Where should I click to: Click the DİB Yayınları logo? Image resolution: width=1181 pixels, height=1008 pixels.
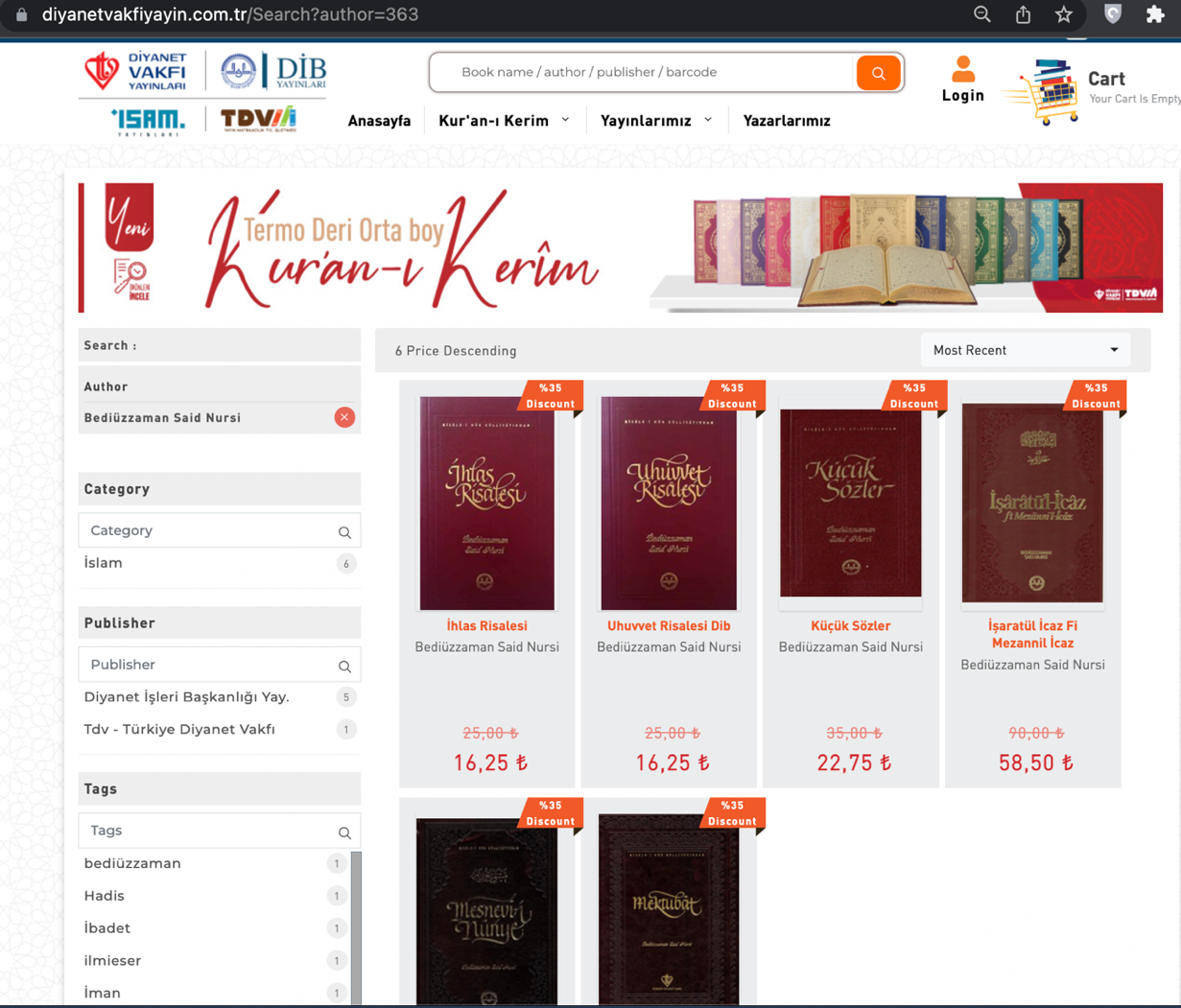point(274,72)
